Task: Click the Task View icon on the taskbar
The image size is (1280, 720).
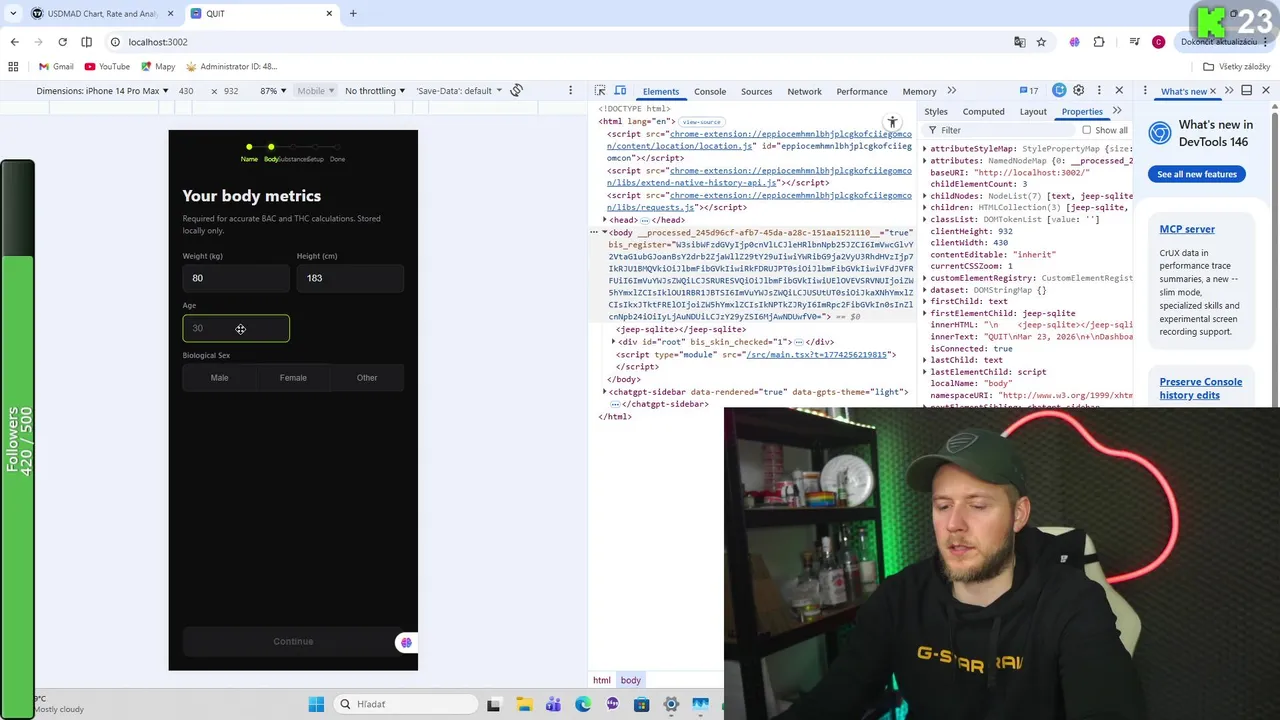Action: [493, 704]
